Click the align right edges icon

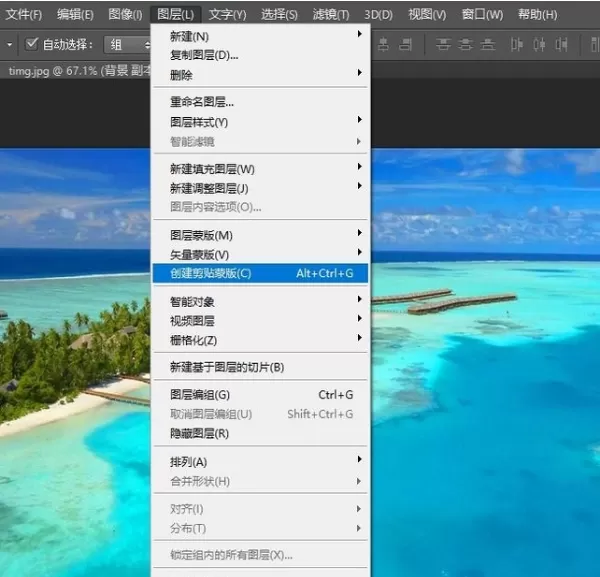pyautogui.click(x=406, y=44)
